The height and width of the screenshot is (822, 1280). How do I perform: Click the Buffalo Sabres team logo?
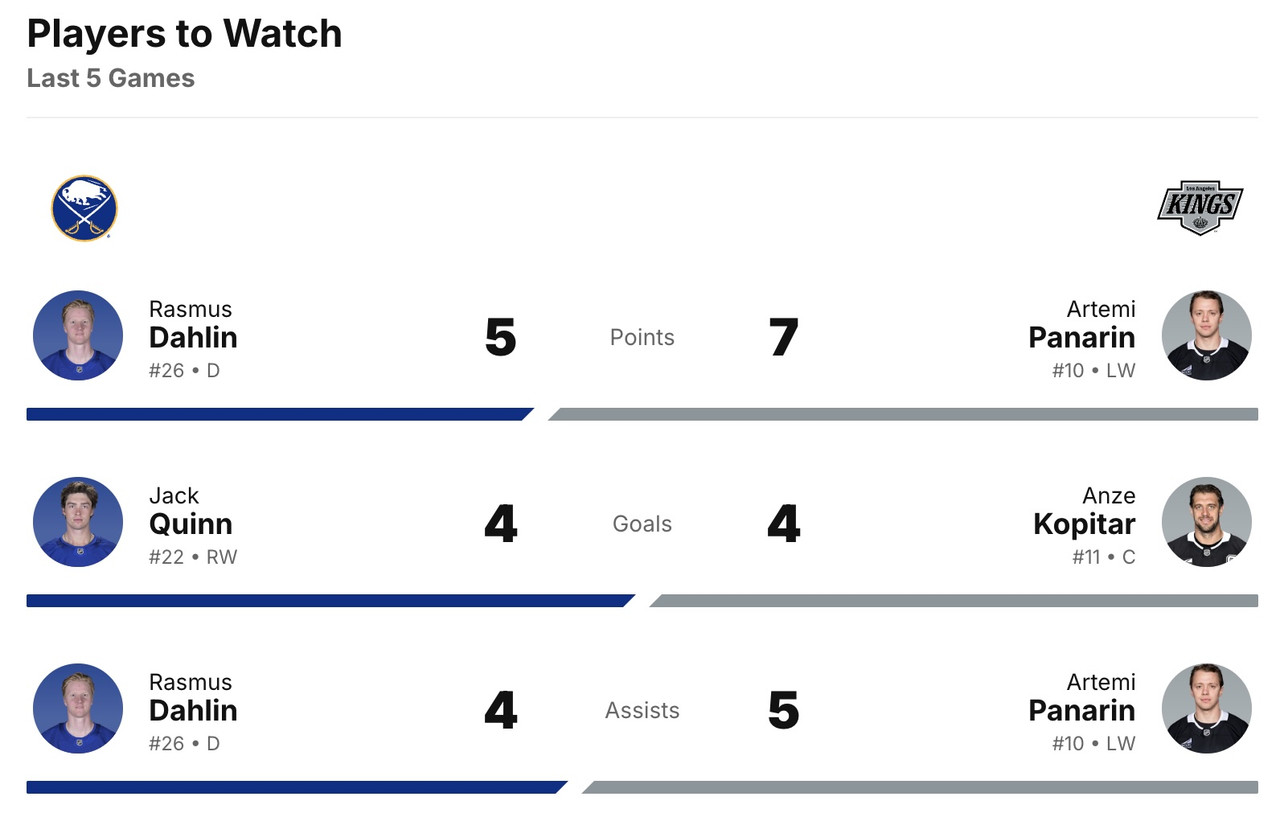84,208
